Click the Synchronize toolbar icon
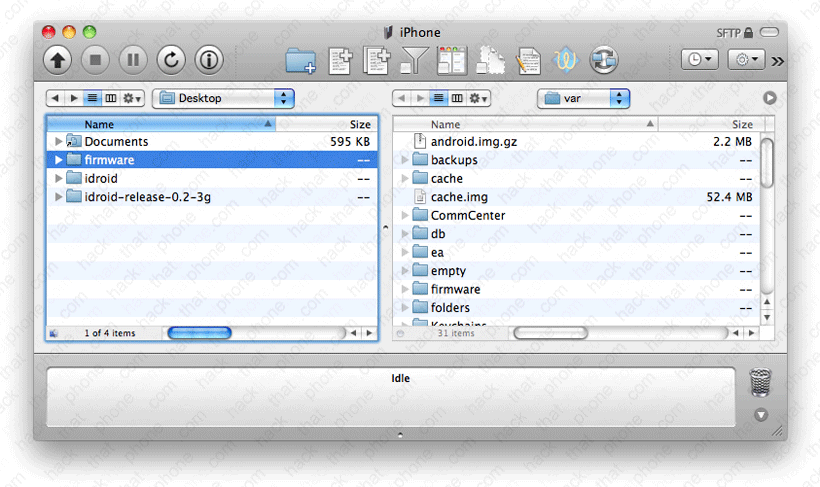Image resolution: width=820 pixels, height=487 pixels. (603, 60)
